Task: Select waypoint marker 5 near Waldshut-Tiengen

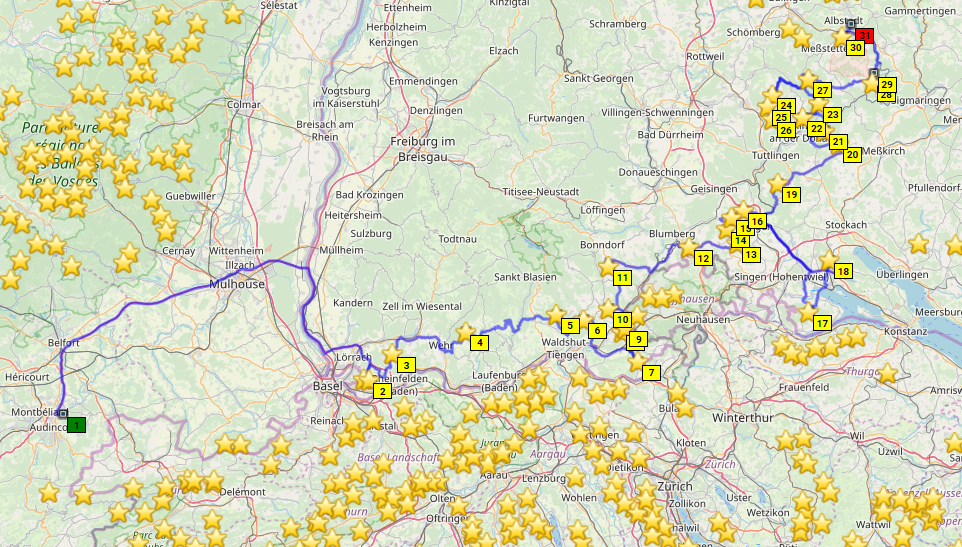Action: click(x=570, y=325)
